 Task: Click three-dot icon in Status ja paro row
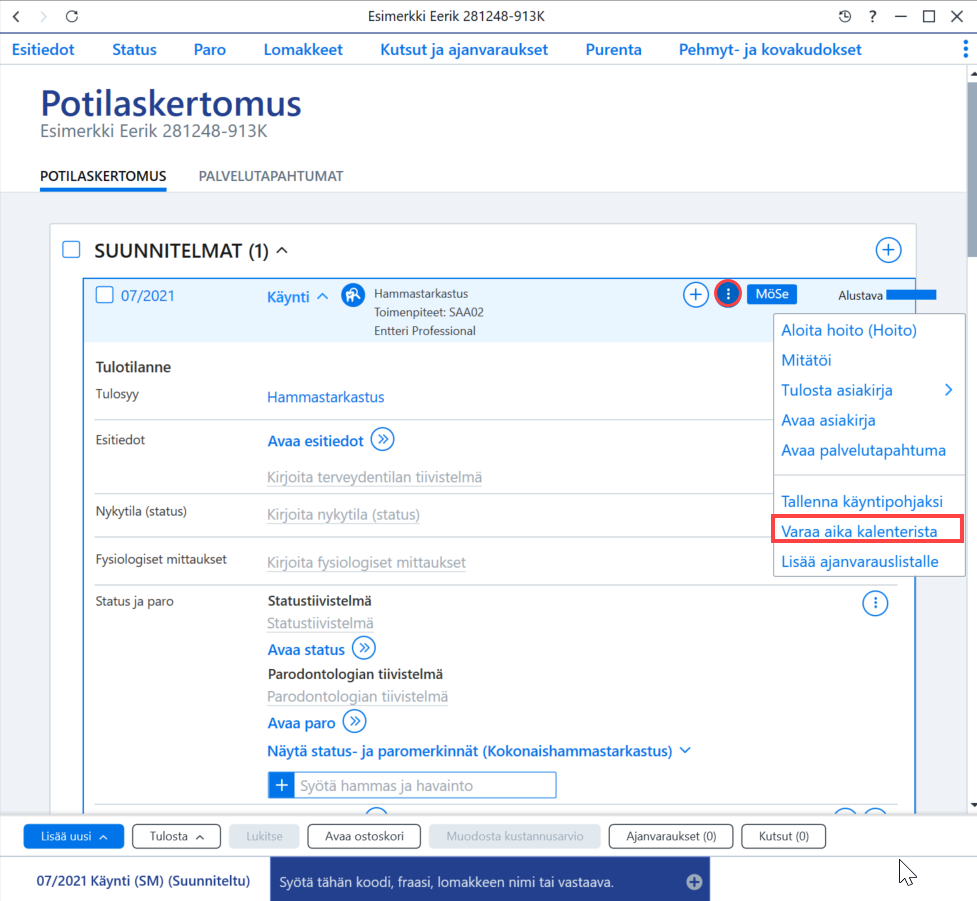click(875, 603)
